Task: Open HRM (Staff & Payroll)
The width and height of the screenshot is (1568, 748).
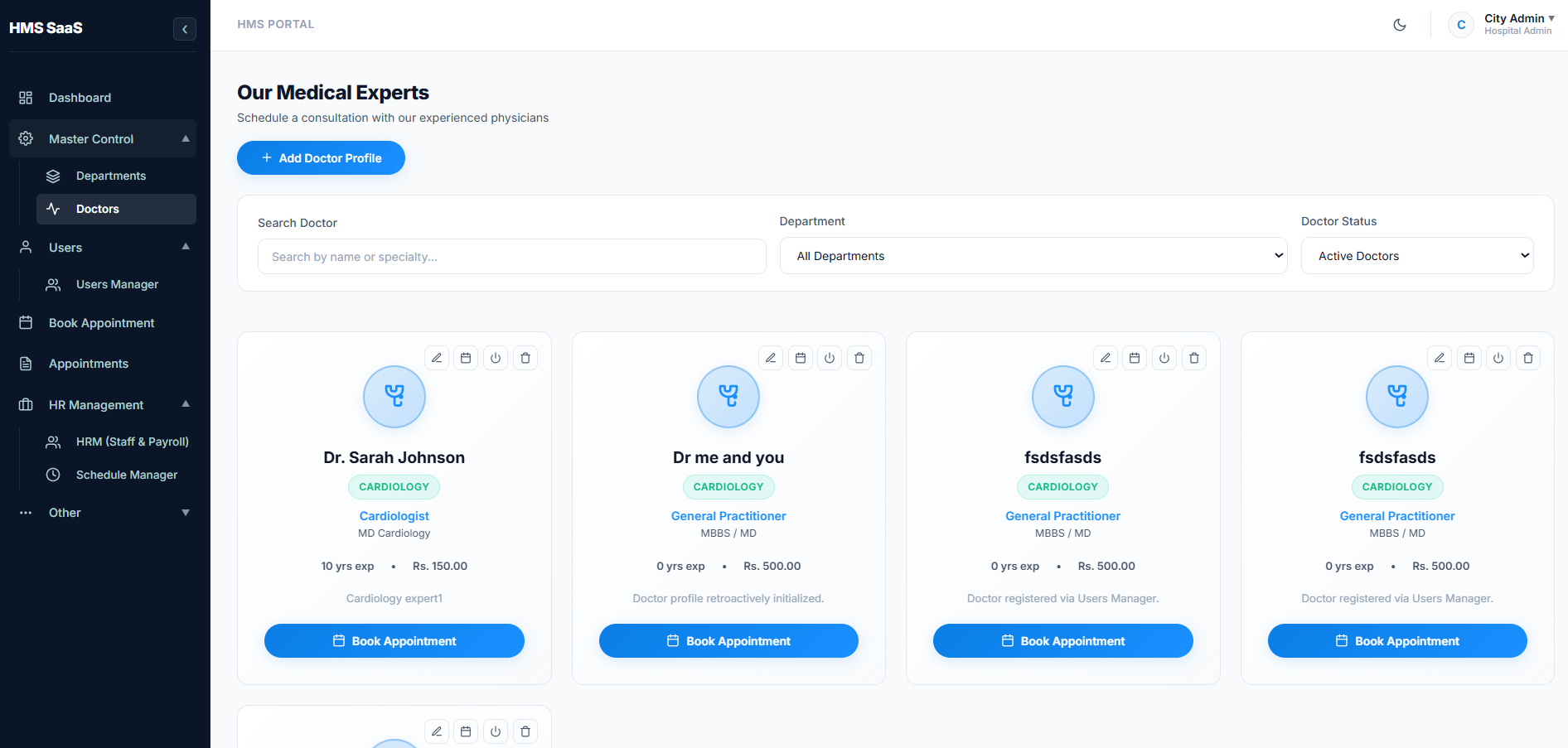Action: [116, 442]
